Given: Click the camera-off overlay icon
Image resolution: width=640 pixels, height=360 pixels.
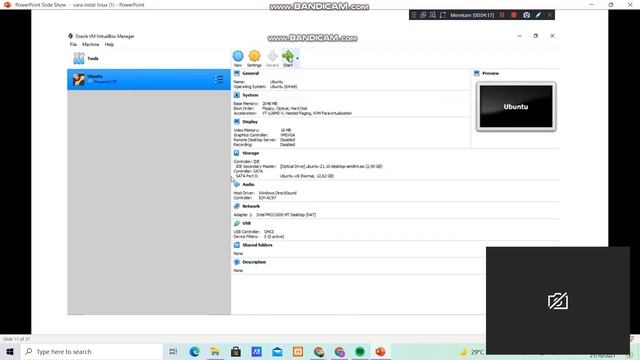Looking at the screenshot, I should [x=558, y=301].
